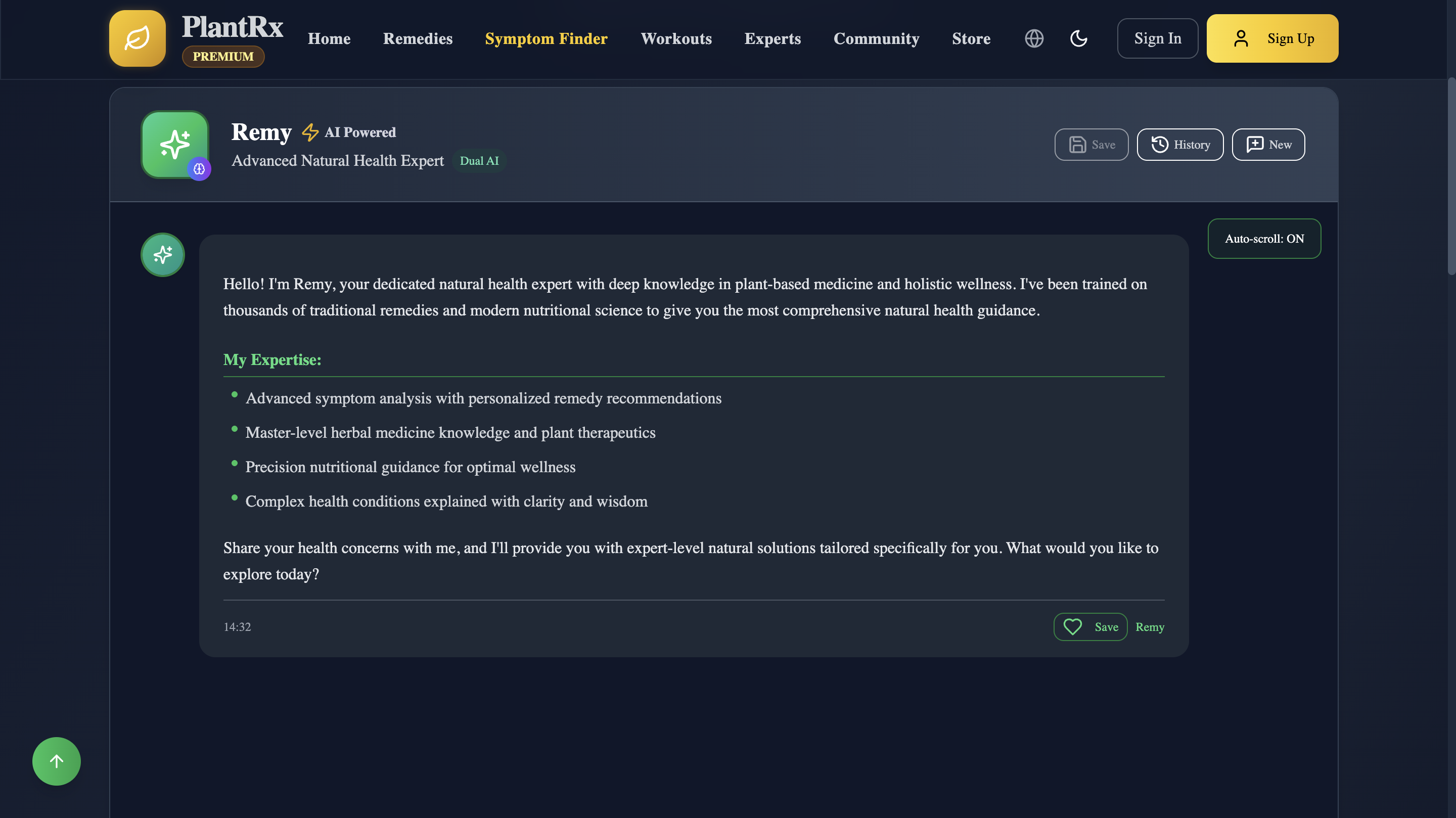Go to the Remedies menu item
Image resolution: width=1456 pixels, height=818 pixels.
(418, 38)
